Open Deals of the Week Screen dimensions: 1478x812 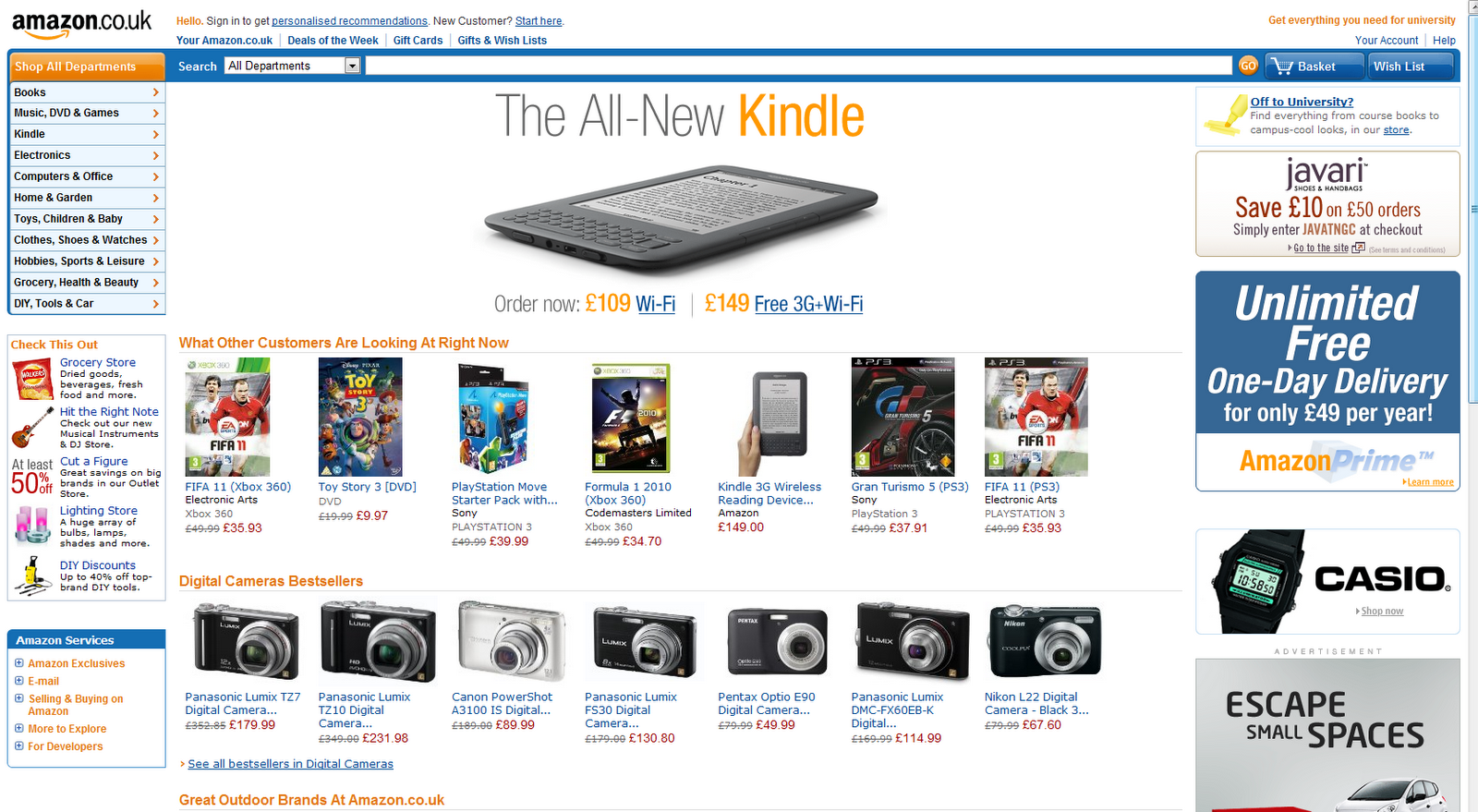coord(333,41)
